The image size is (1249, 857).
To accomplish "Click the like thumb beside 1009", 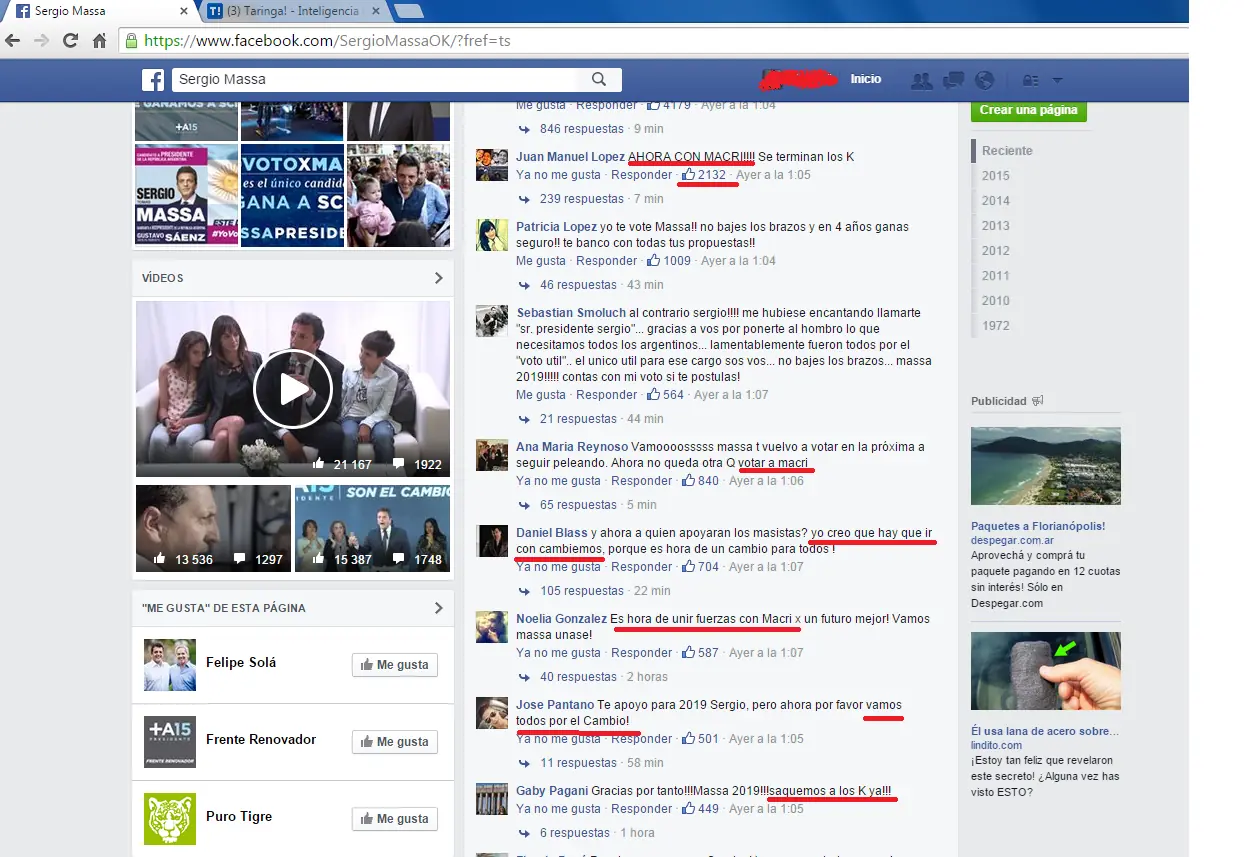I will click(x=653, y=261).
